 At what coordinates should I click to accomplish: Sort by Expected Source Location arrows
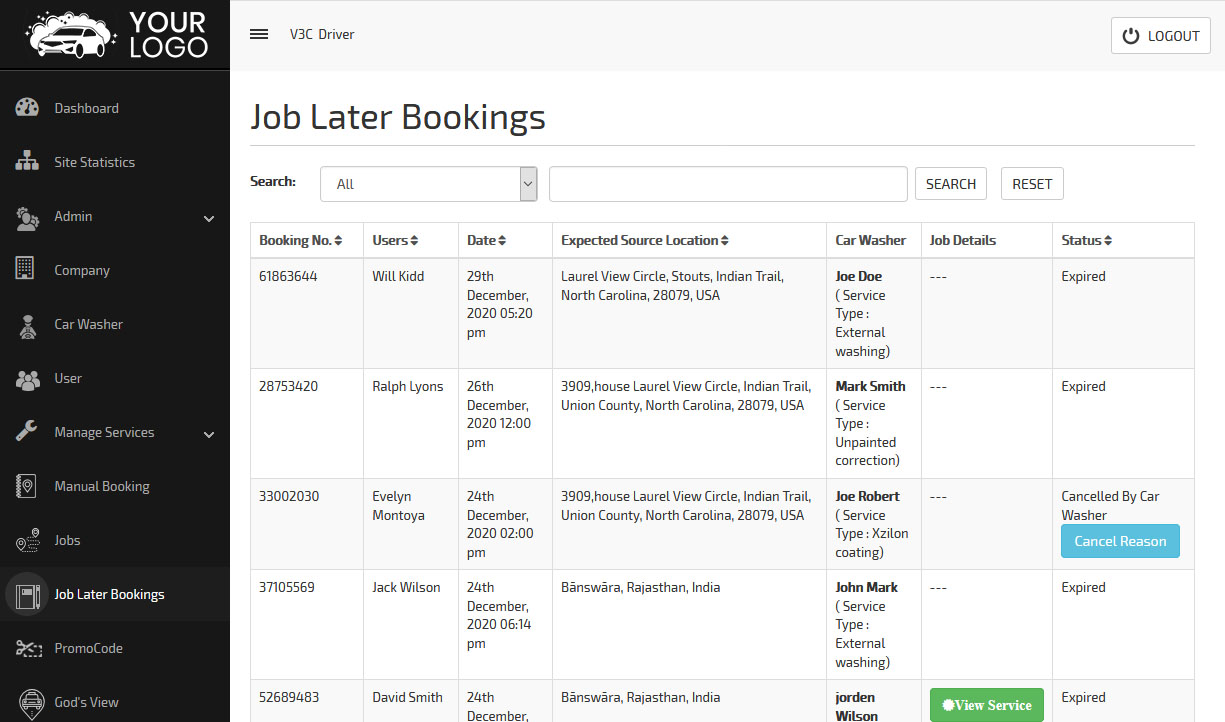pos(725,241)
